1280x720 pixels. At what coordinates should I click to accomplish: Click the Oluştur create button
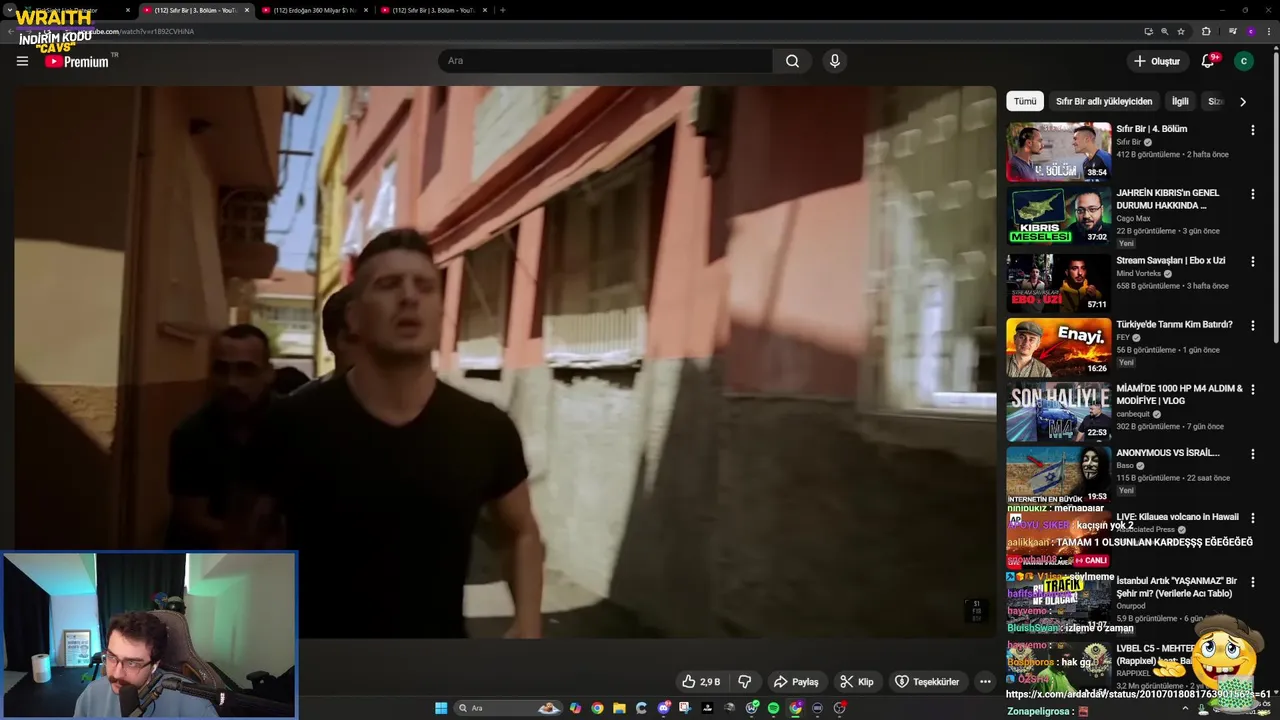1157,61
